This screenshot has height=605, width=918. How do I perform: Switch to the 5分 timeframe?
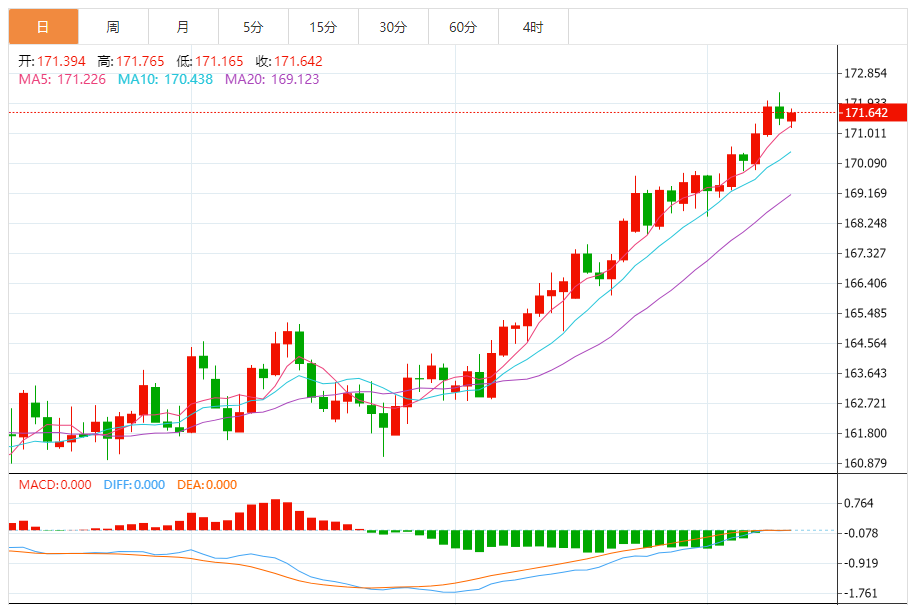[253, 27]
